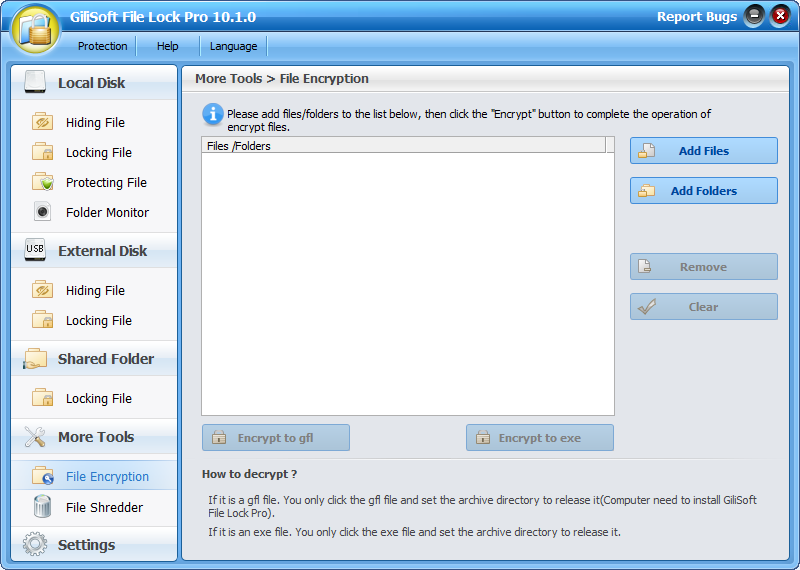Screen dimensions: 800x570
Task: Click the Shared Folder hand icon
Action: point(35,358)
